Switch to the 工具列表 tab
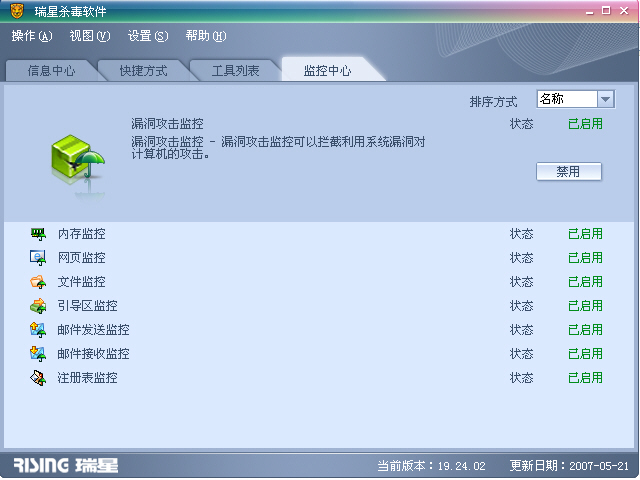 (x=236, y=71)
